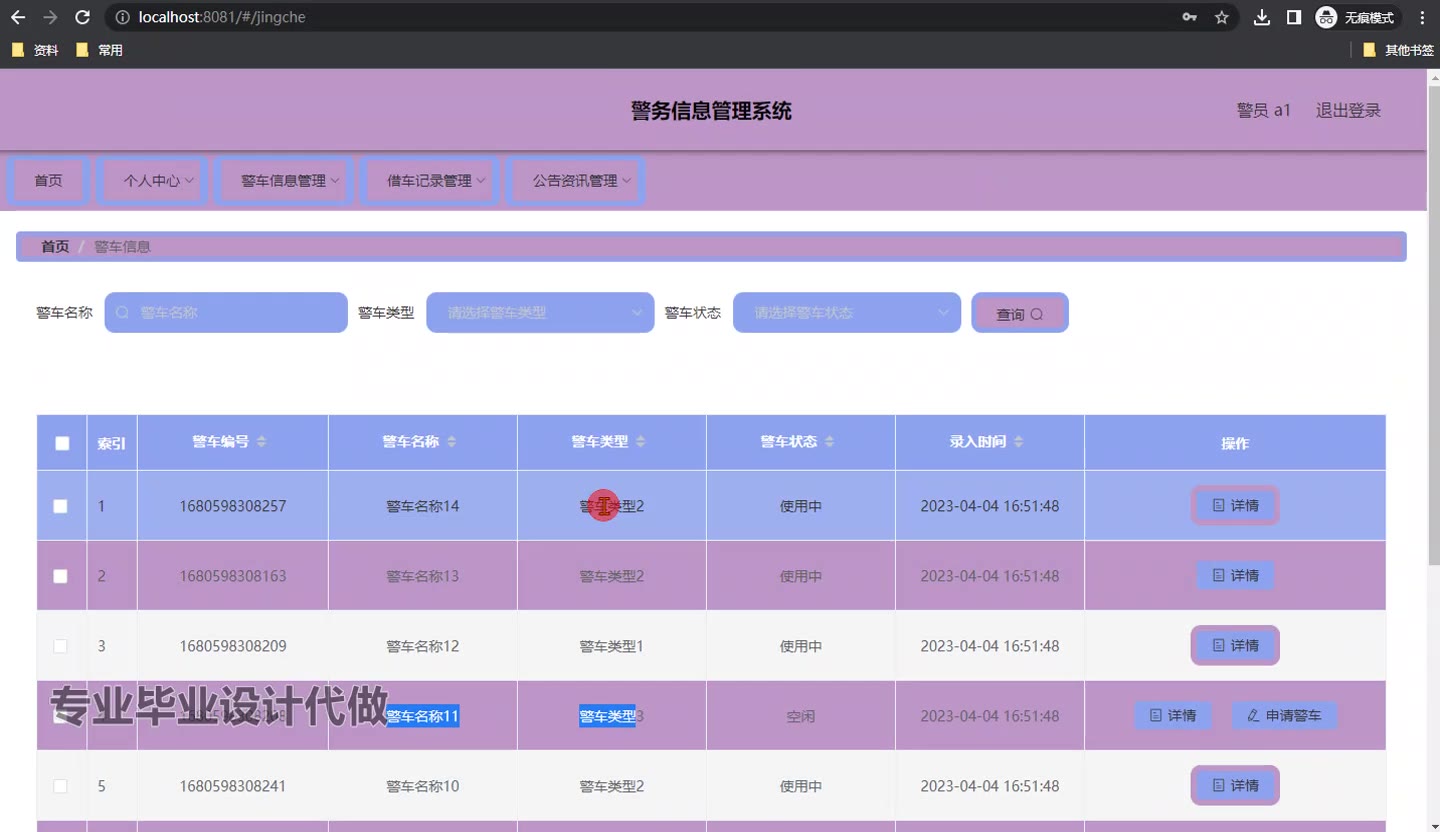Viewport: 1440px width, 832px height.
Task: Click 申请警车 button for 警车名称11
Action: pos(1284,716)
